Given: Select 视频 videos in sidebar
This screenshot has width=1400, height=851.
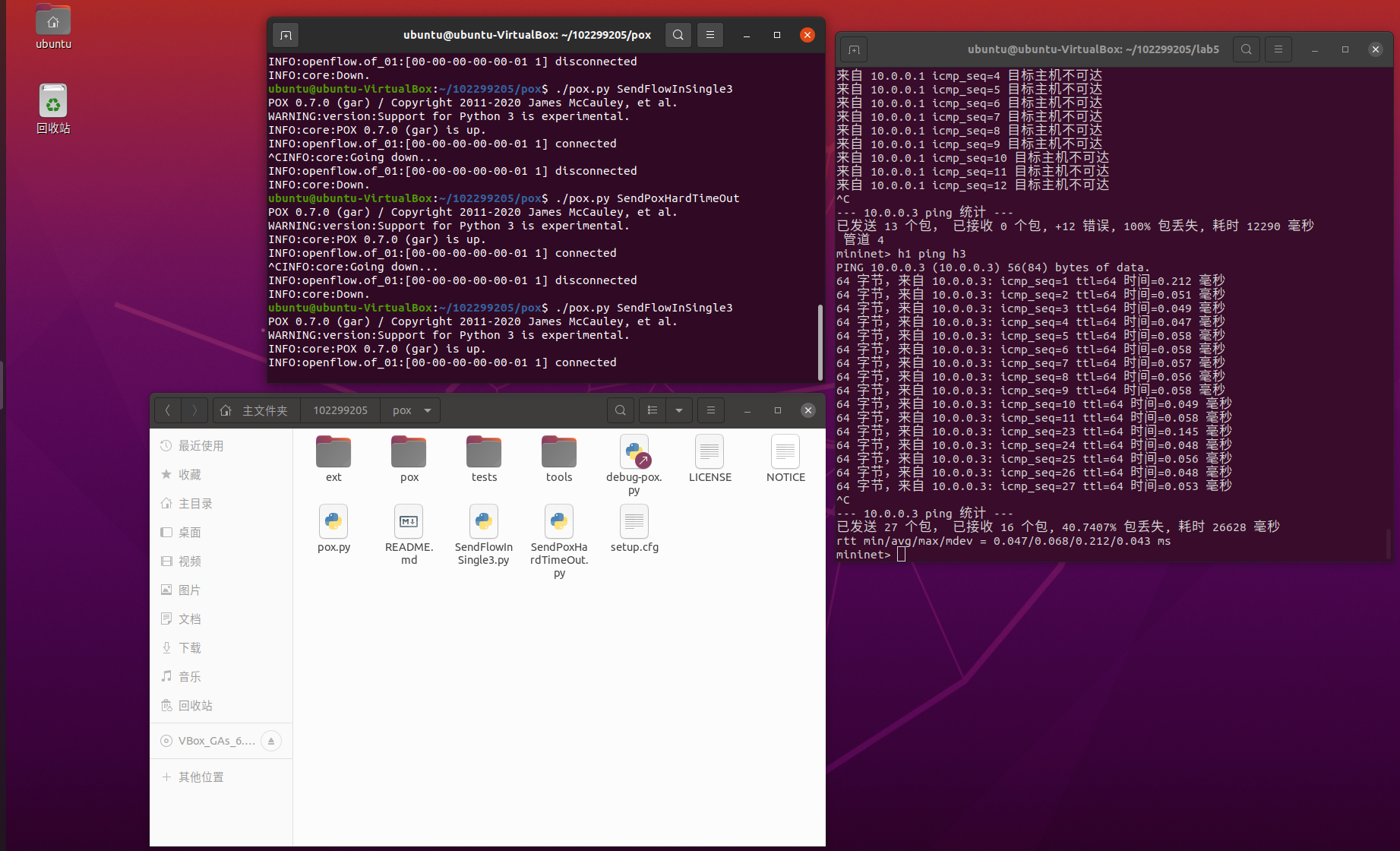Looking at the screenshot, I should [221, 562].
